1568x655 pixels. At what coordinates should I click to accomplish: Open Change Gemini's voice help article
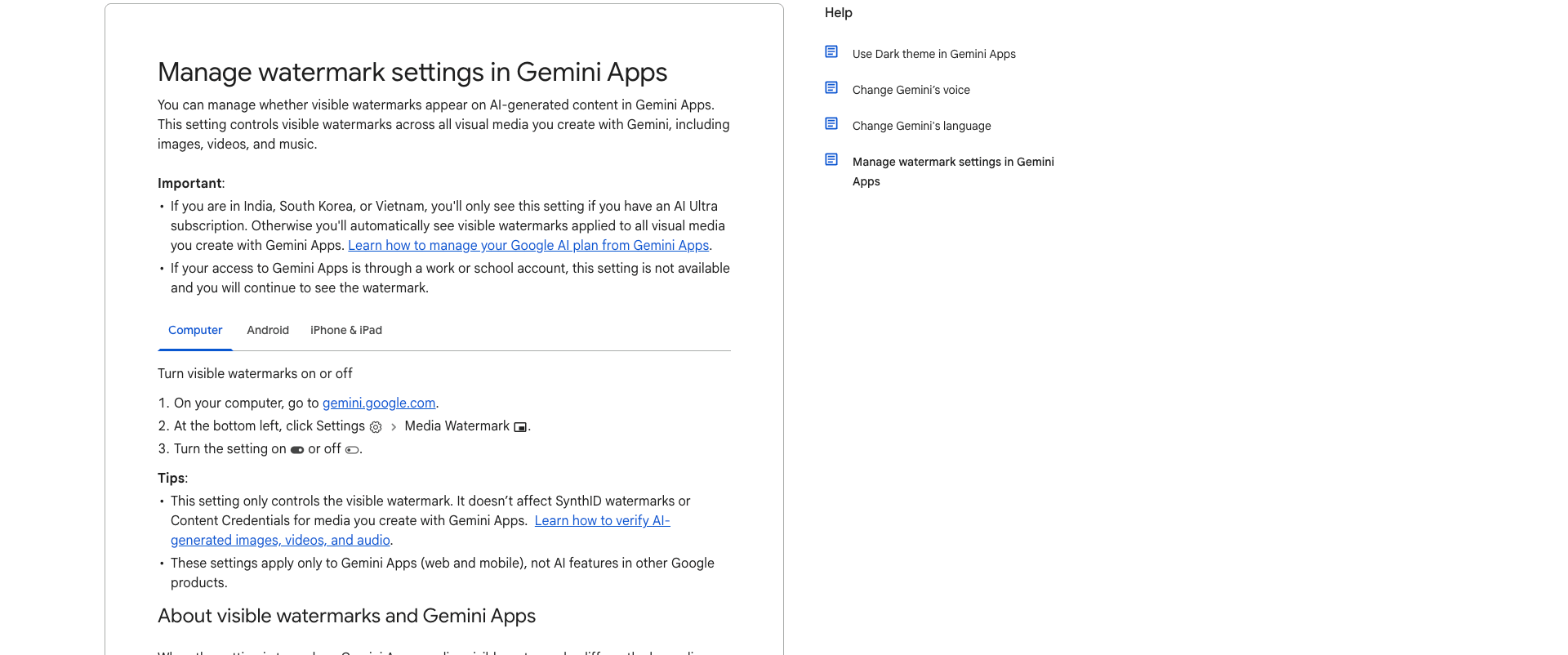click(x=911, y=90)
